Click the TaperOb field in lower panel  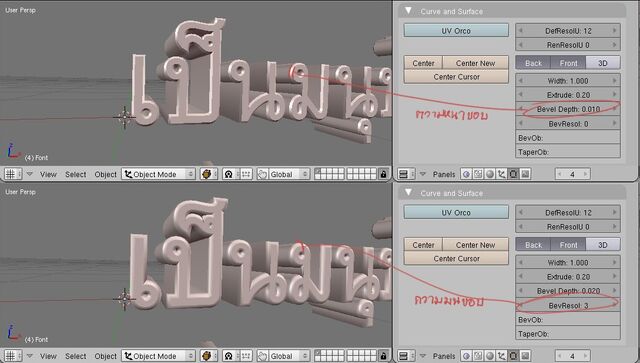click(x=568, y=334)
